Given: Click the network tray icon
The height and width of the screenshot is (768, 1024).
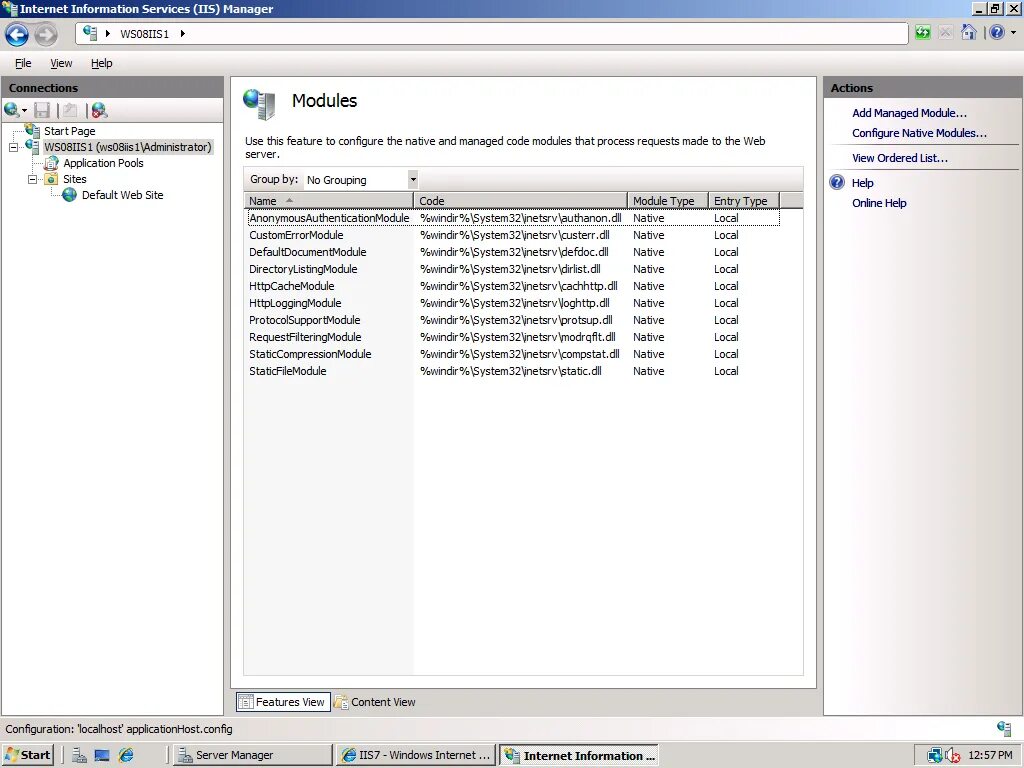Looking at the screenshot, I should 935,755.
